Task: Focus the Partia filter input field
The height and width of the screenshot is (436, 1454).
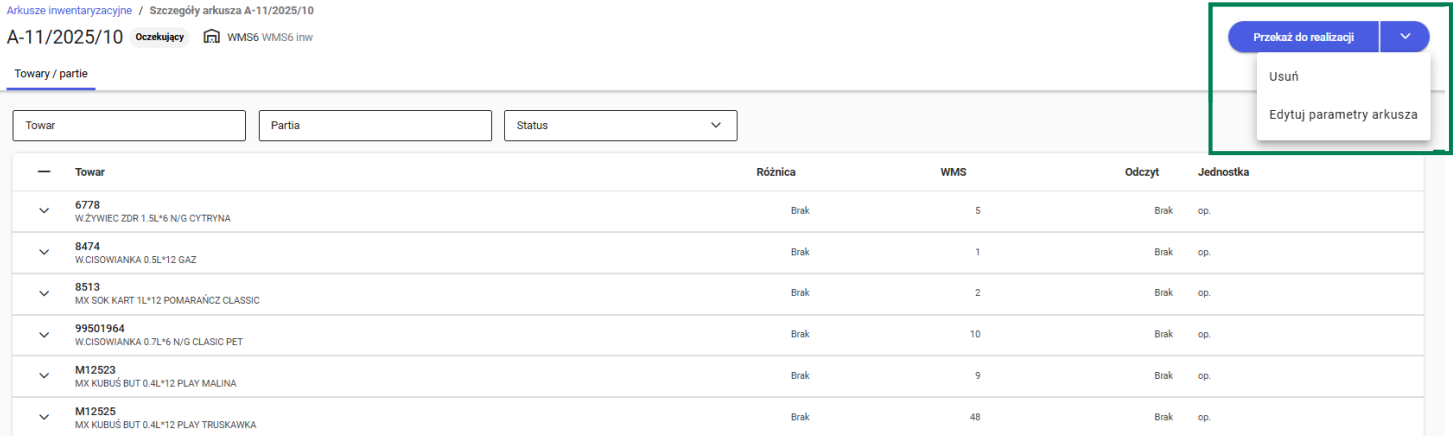Action: [x=375, y=125]
